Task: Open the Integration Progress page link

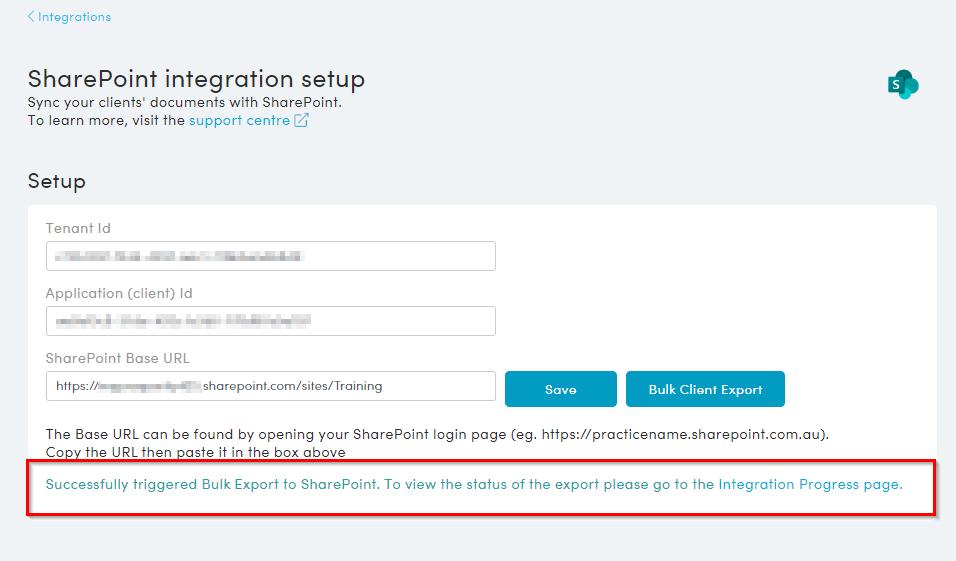Action: [x=808, y=484]
